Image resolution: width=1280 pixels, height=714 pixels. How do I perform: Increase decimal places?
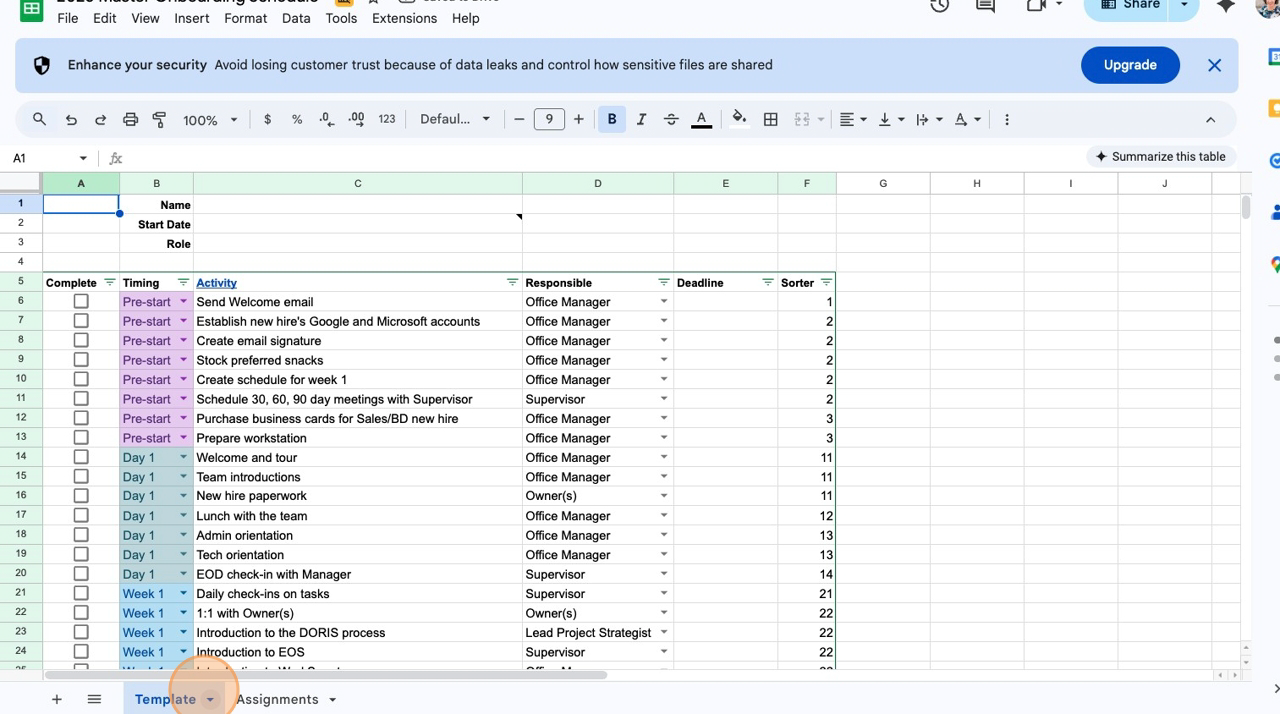pyautogui.click(x=357, y=119)
